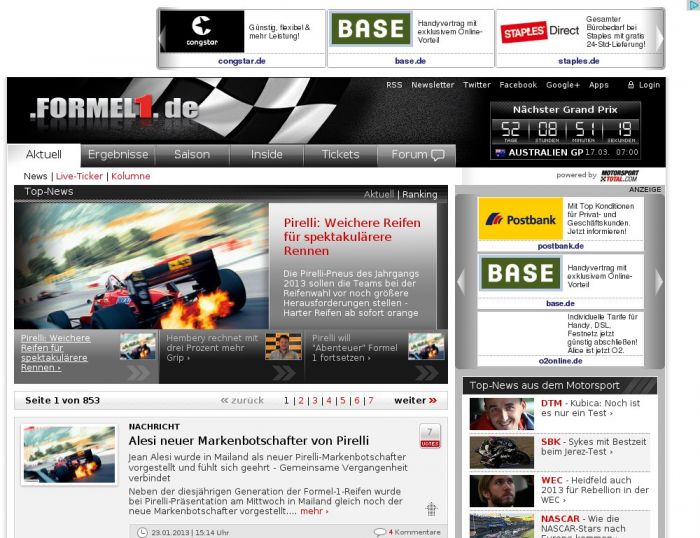The width and height of the screenshot is (700, 538).
Task: Click the lock icon next to Login
Action: point(631,84)
